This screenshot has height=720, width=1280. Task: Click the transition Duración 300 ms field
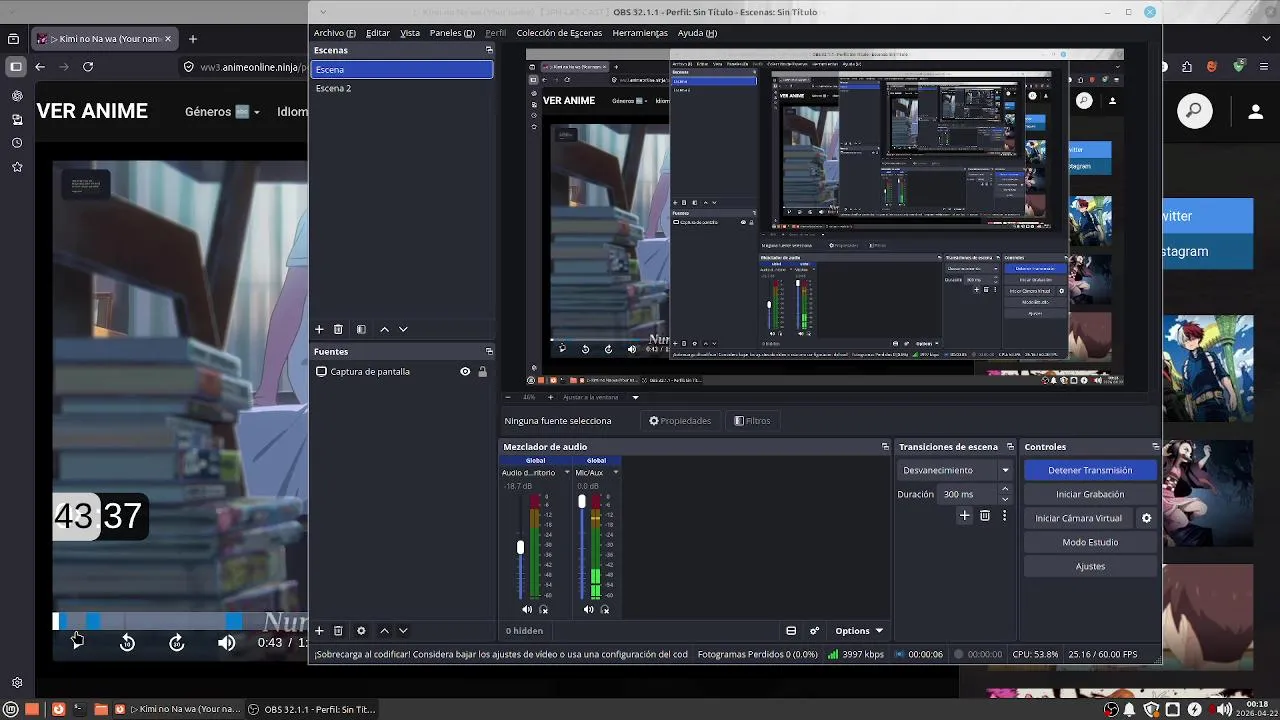click(x=968, y=494)
